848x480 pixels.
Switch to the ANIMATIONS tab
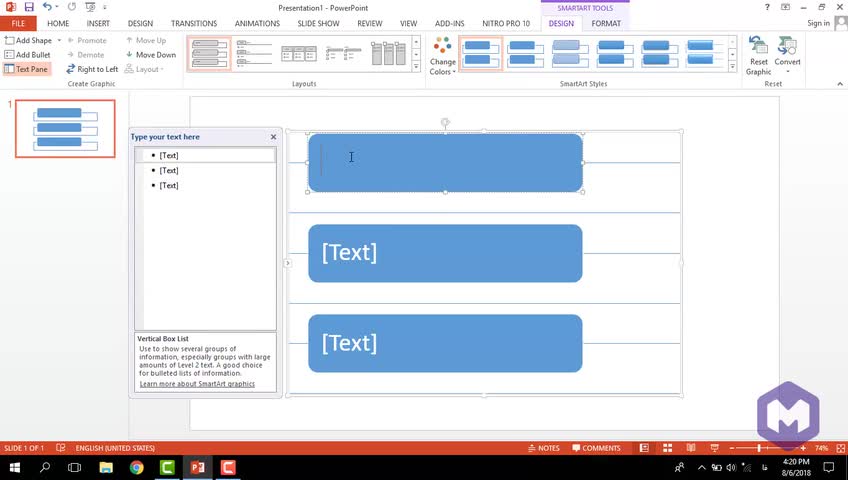click(257, 23)
